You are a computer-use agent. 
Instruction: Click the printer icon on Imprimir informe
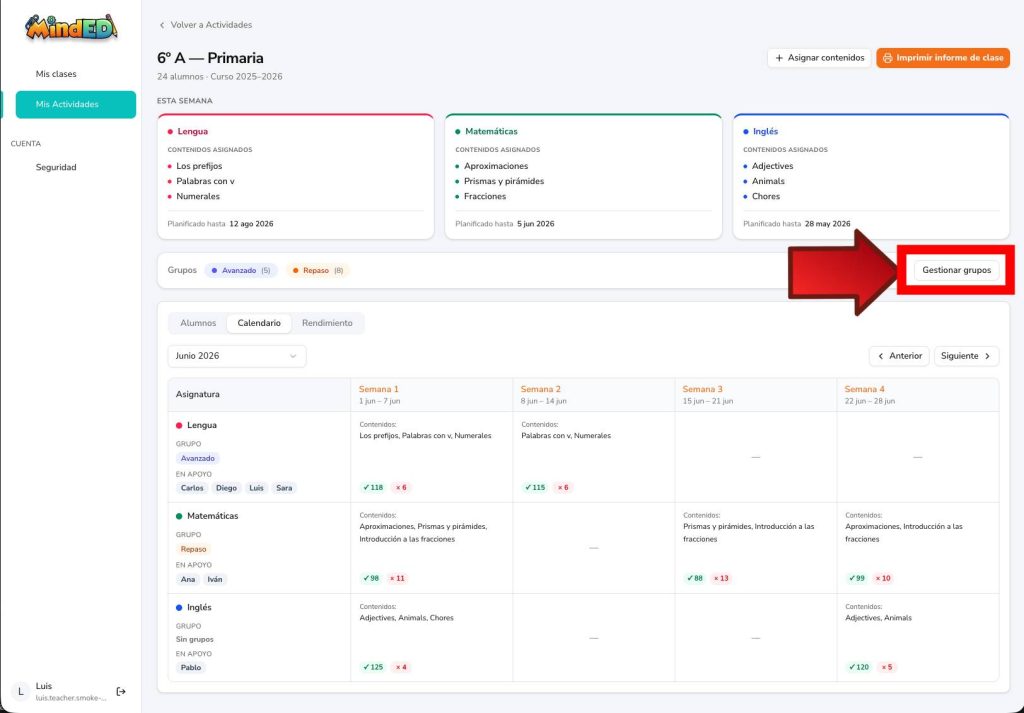point(888,58)
